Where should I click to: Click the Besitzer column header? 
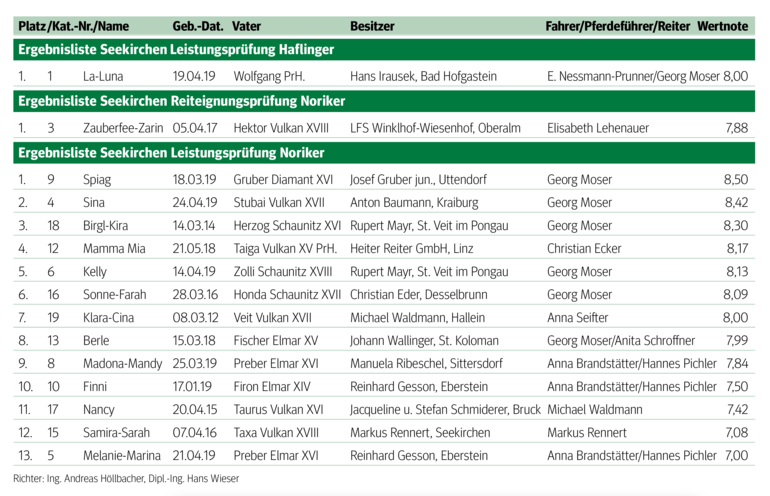tap(371, 23)
